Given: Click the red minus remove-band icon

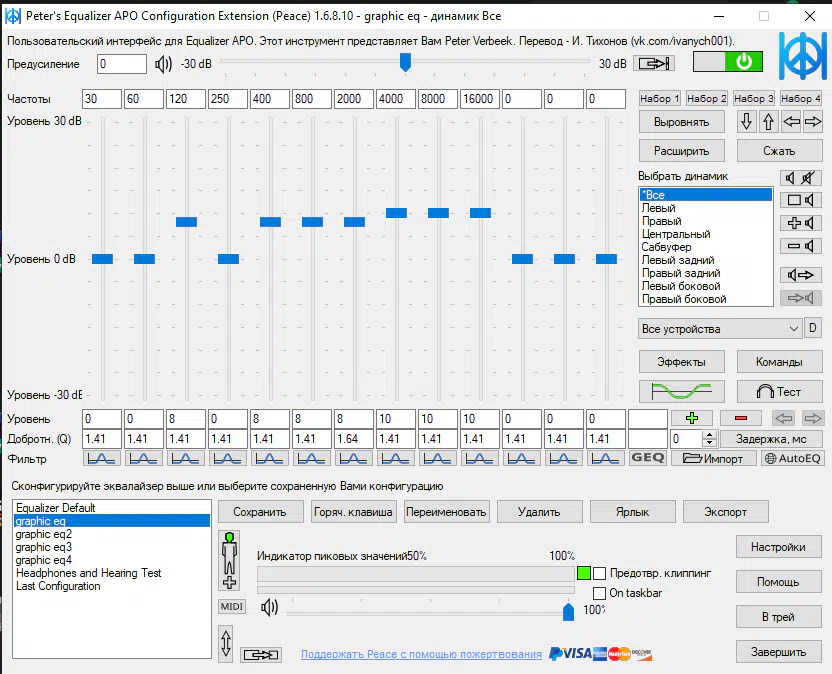Looking at the screenshot, I should 740,418.
